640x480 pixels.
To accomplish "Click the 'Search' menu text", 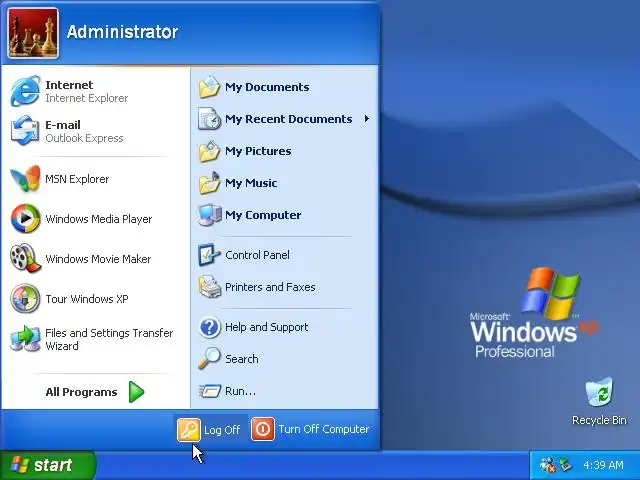I will [x=242, y=359].
